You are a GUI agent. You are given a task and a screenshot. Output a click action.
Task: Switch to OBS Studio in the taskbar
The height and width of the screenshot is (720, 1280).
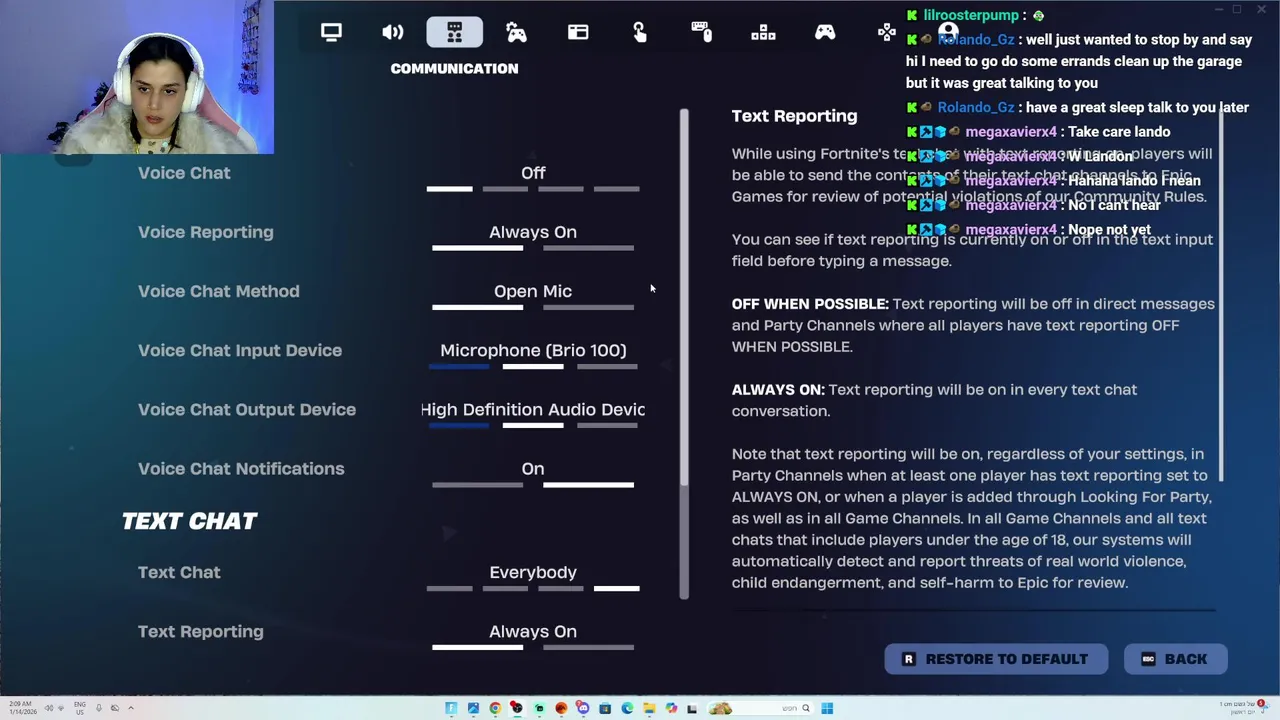coord(517,708)
